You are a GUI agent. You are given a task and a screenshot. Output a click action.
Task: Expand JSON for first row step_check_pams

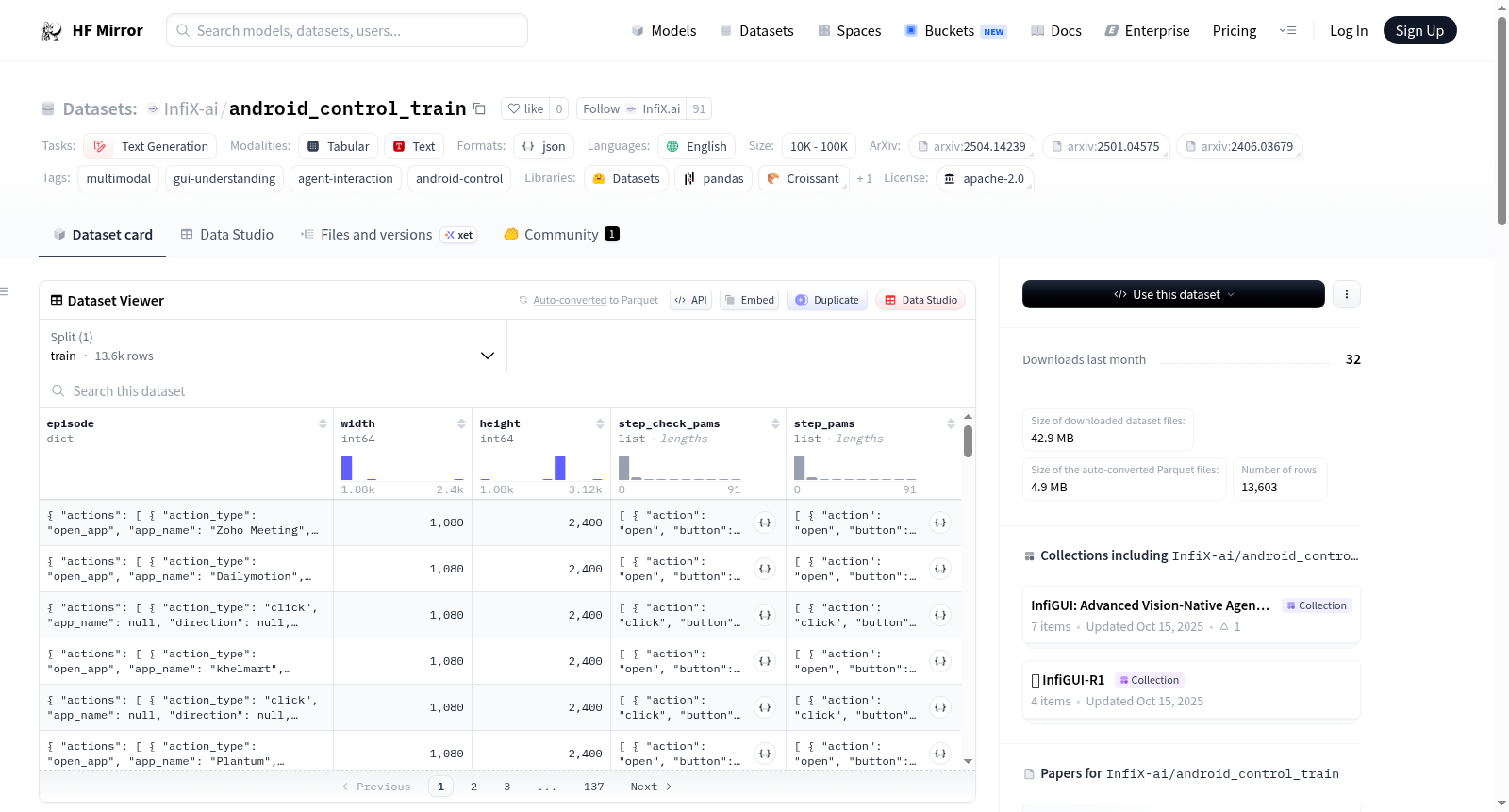pos(765,522)
